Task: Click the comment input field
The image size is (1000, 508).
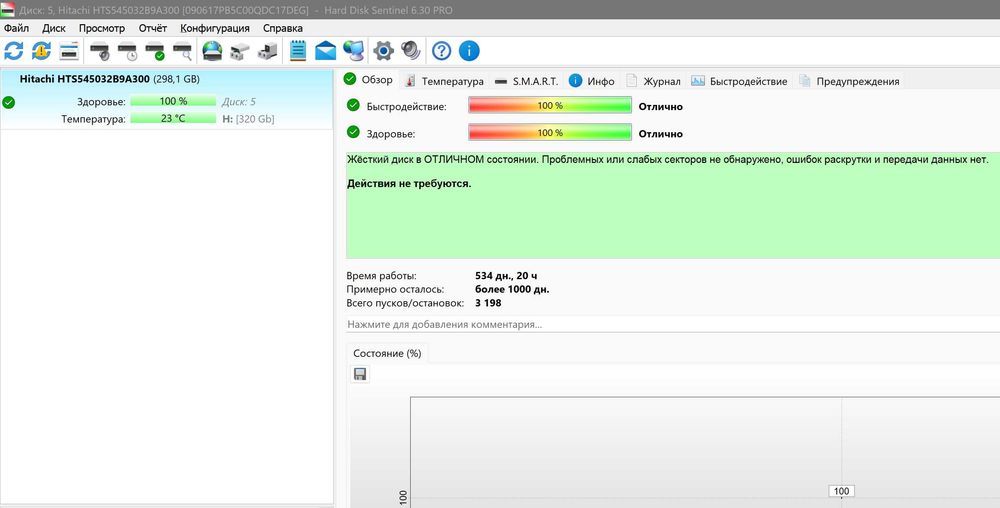Action: pyautogui.click(x=673, y=324)
